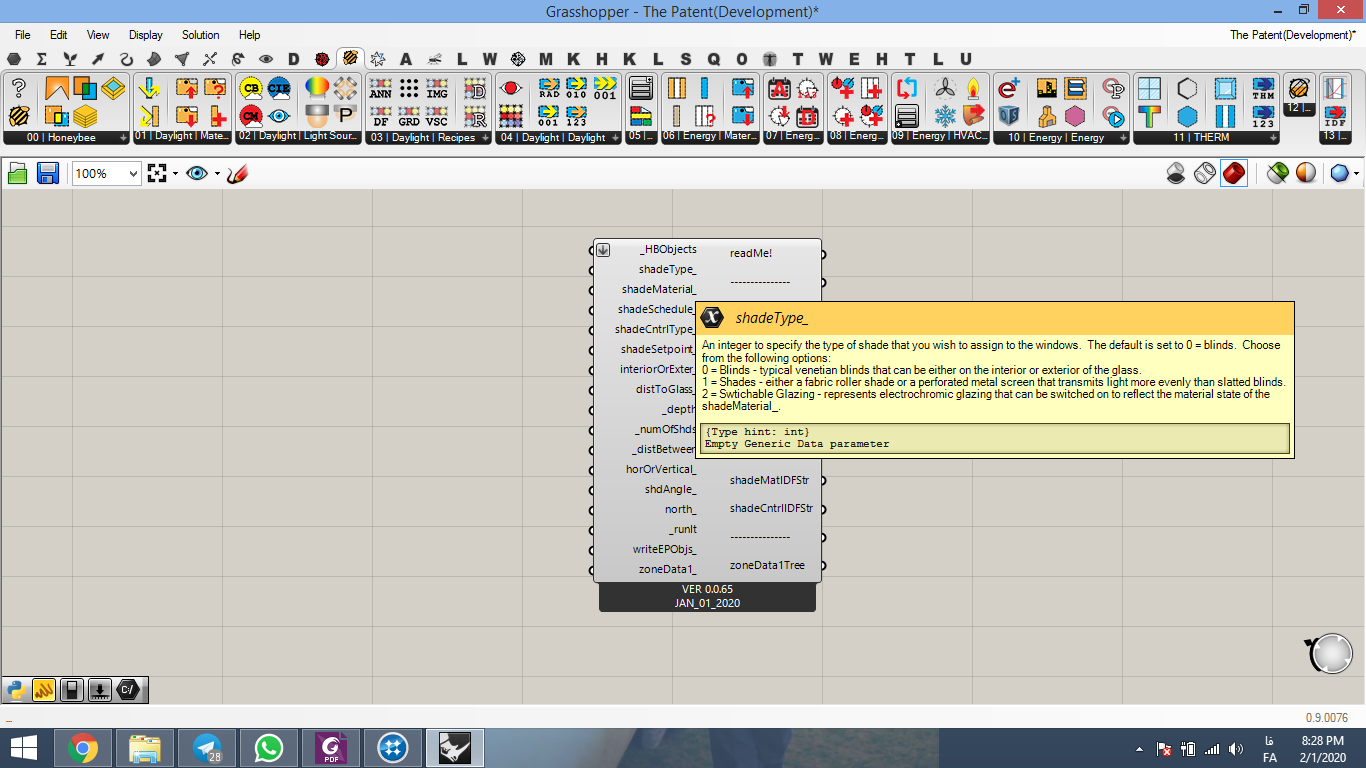This screenshot has height=768, width=1366.
Task: Open the Solution menu
Action: 200,35
